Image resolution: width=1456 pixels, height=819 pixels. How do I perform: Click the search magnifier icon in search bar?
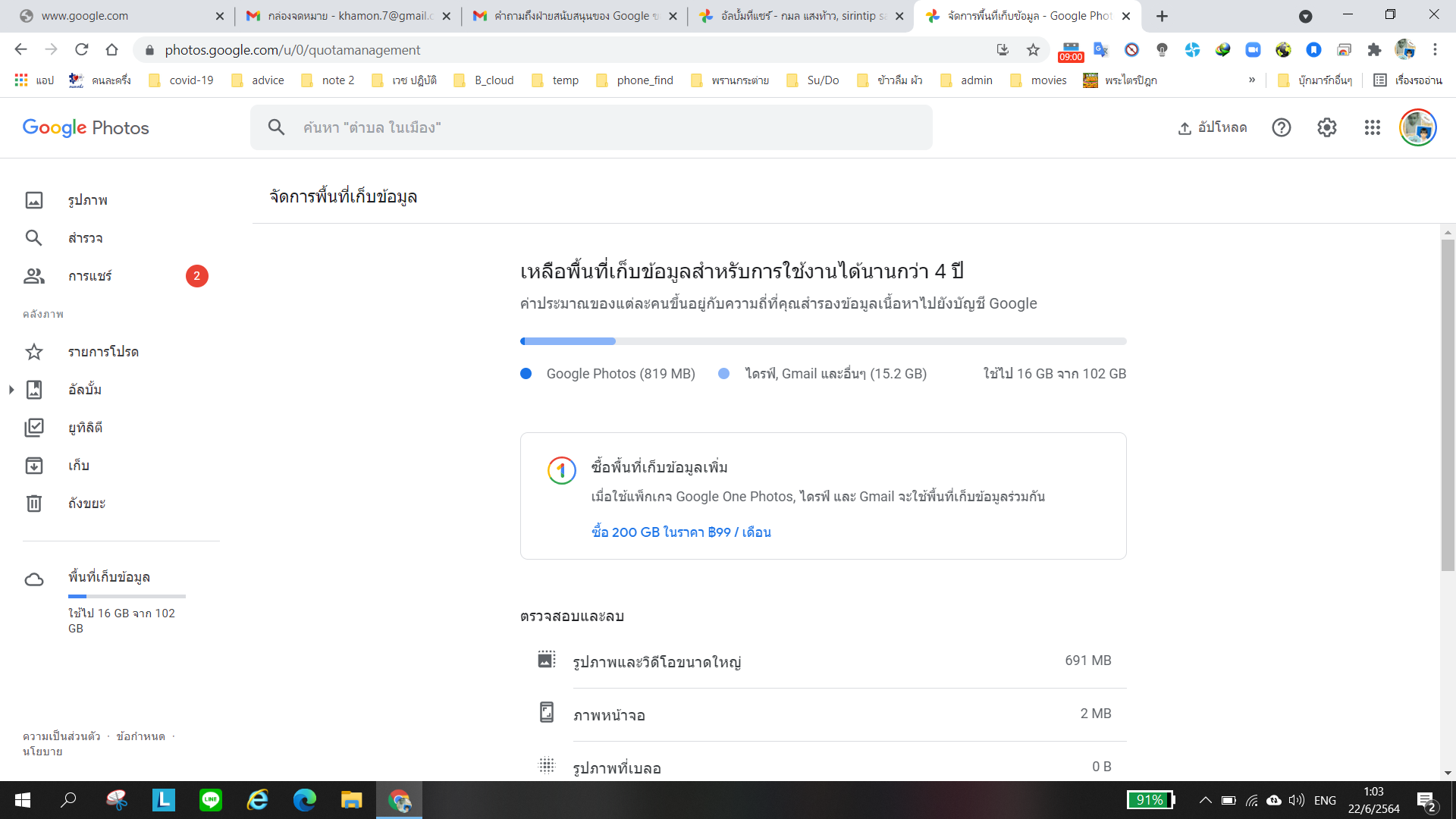276,127
